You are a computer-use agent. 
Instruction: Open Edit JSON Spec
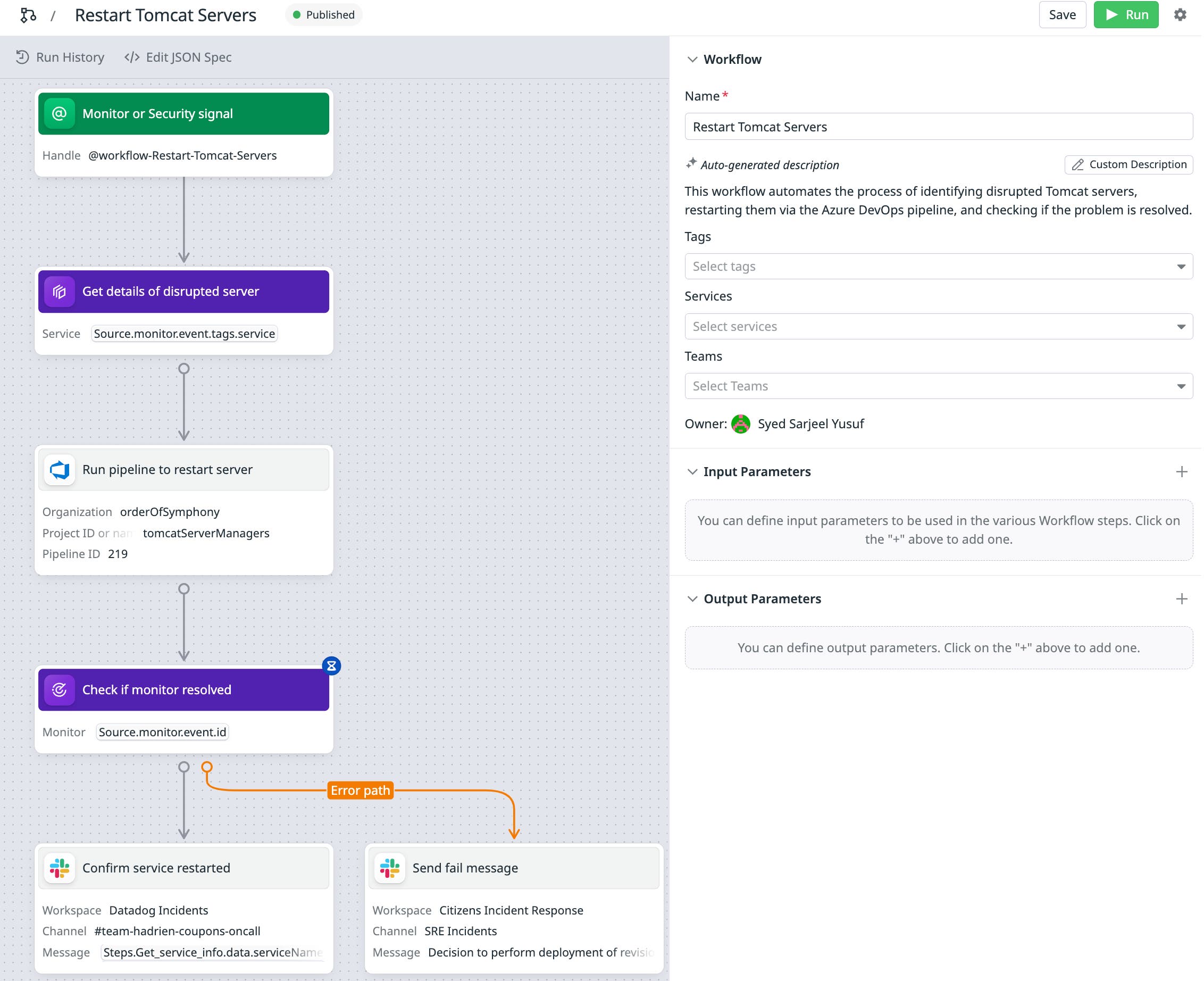[x=178, y=57]
